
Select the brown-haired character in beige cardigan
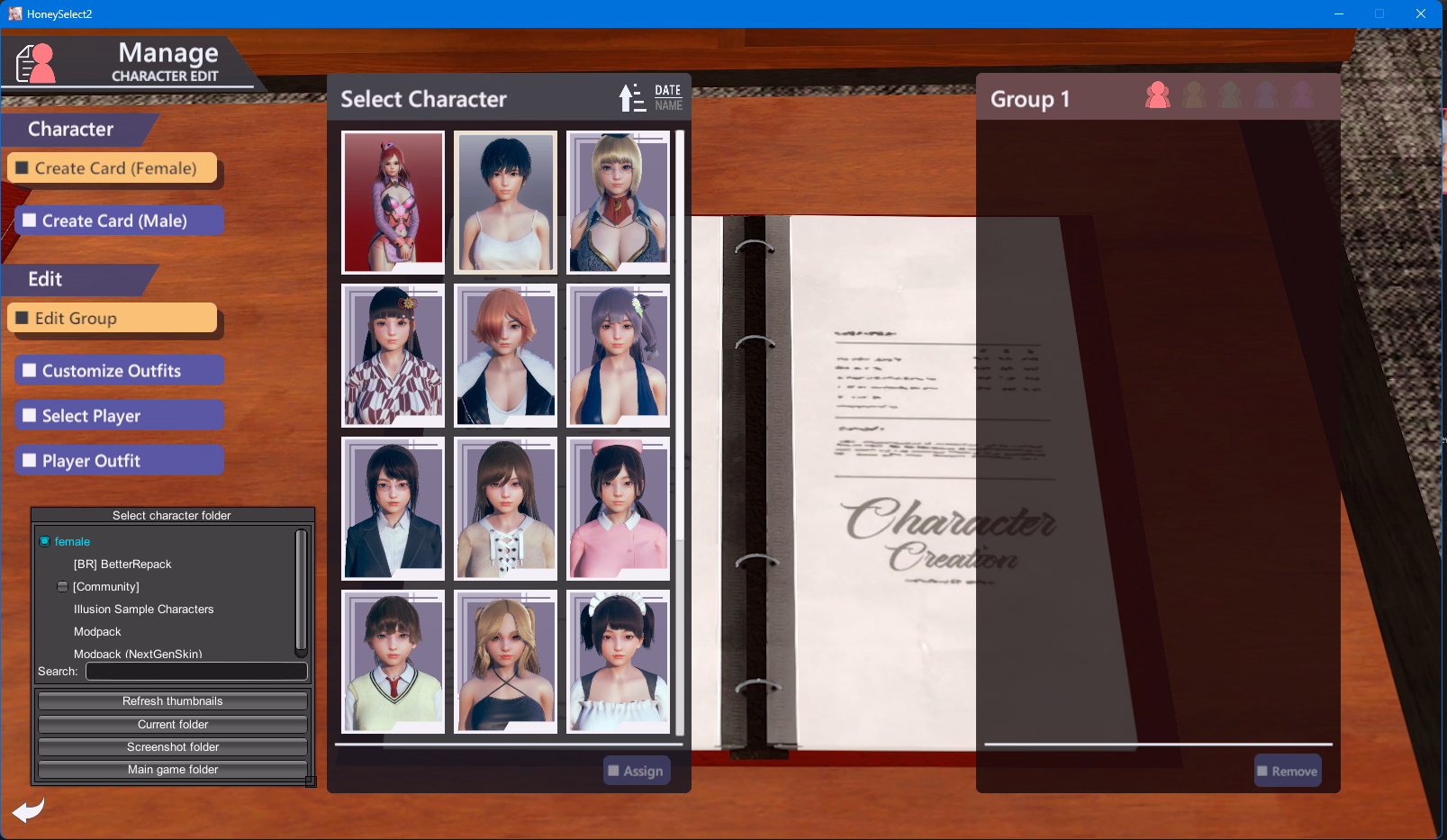[505, 509]
